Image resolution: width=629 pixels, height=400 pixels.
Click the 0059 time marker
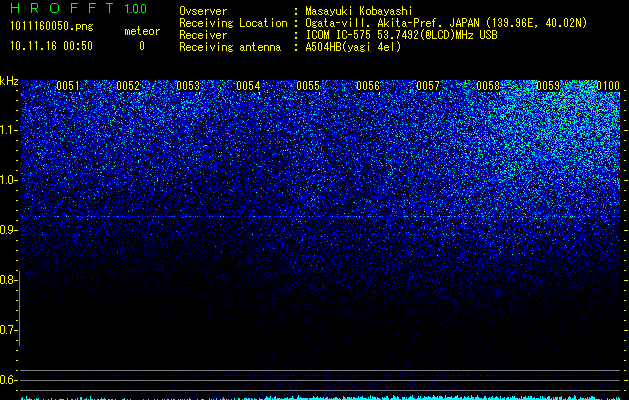point(548,86)
